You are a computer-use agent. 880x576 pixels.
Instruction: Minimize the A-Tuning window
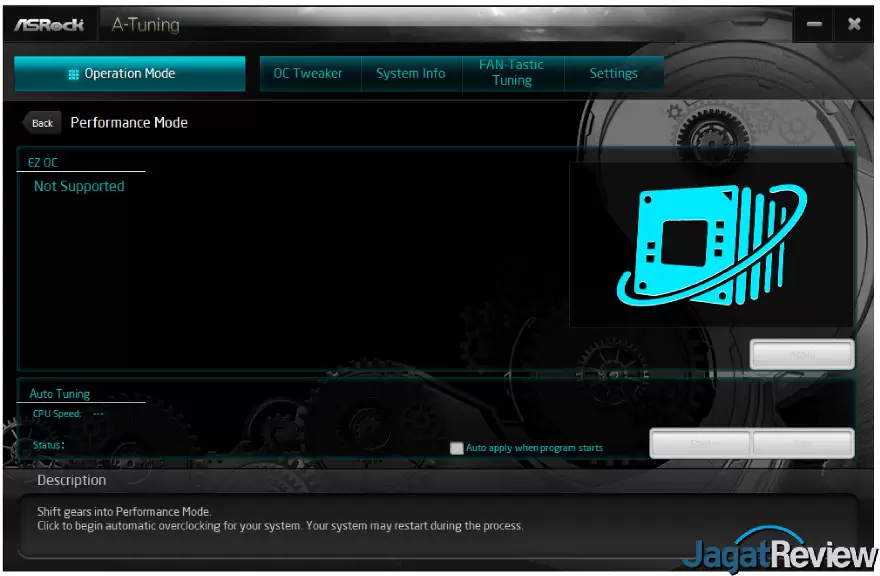pos(815,25)
